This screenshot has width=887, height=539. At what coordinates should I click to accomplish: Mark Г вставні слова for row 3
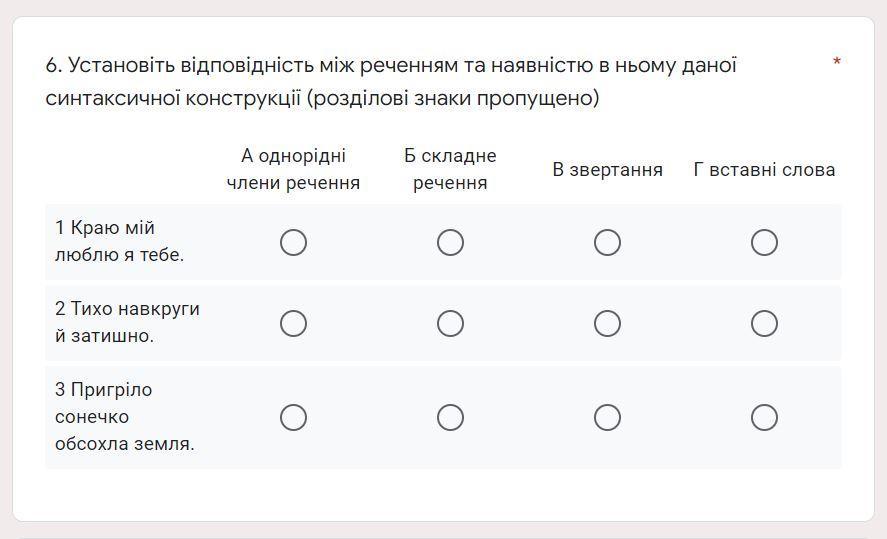(x=764, y=417)
